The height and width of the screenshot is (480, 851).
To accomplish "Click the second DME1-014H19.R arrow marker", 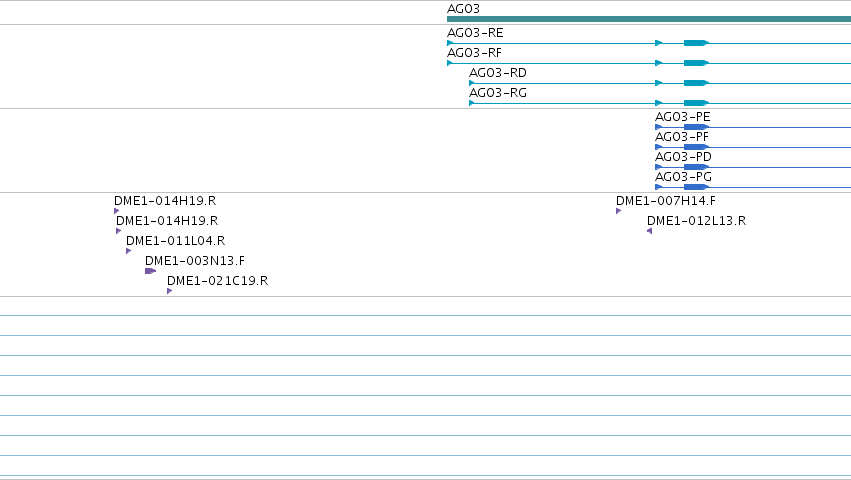I will tap(119, 231).
